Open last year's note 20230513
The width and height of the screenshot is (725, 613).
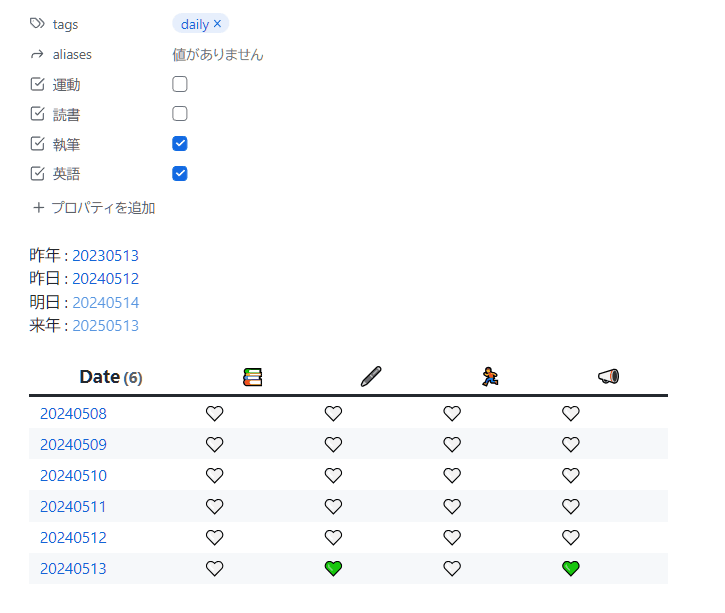(x=105, y=255)
